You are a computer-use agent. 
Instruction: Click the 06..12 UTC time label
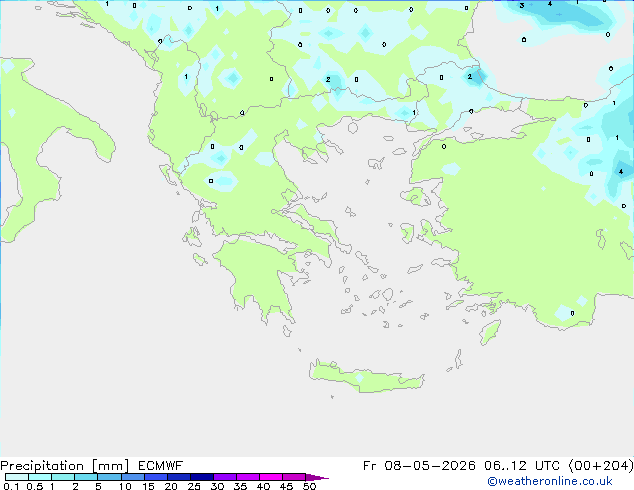[522, 466]
